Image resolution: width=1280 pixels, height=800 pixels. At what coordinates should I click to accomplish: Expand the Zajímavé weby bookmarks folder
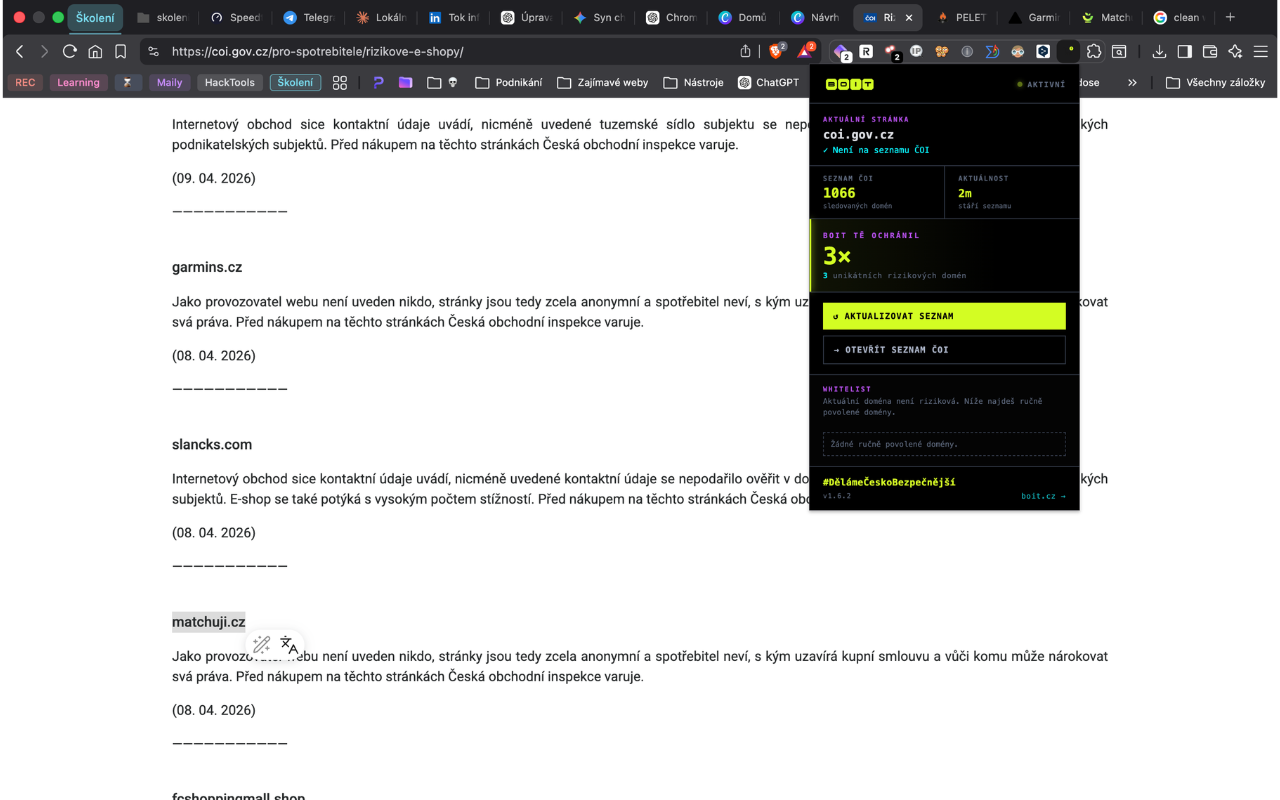tap(602, 82)
